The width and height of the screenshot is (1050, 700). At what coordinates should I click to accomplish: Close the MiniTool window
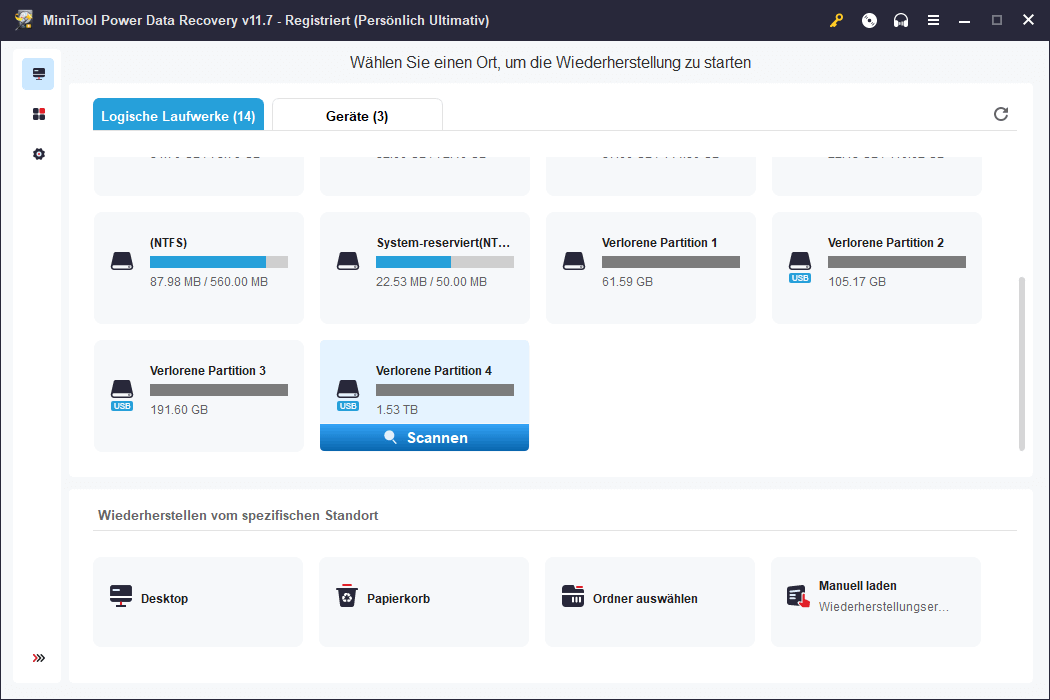1029,20
